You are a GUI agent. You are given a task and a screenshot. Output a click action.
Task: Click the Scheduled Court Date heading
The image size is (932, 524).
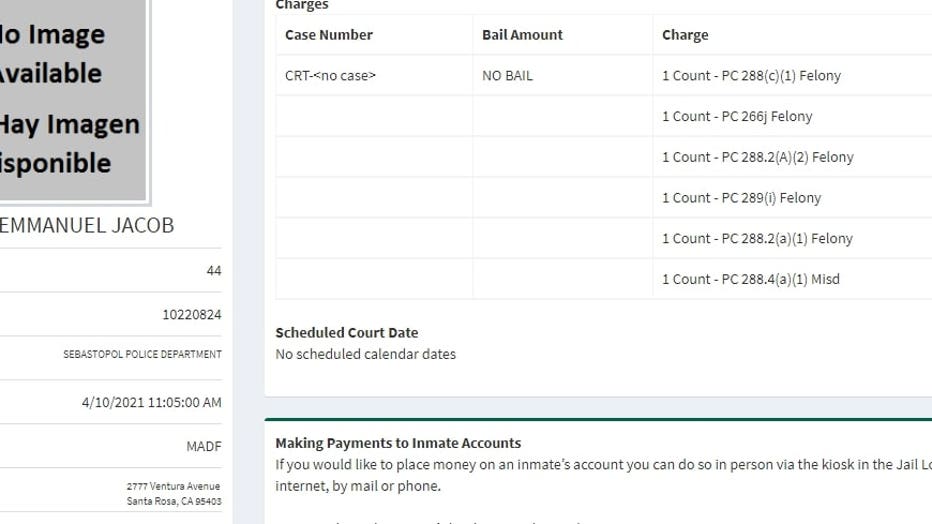(x=347, y=333)
